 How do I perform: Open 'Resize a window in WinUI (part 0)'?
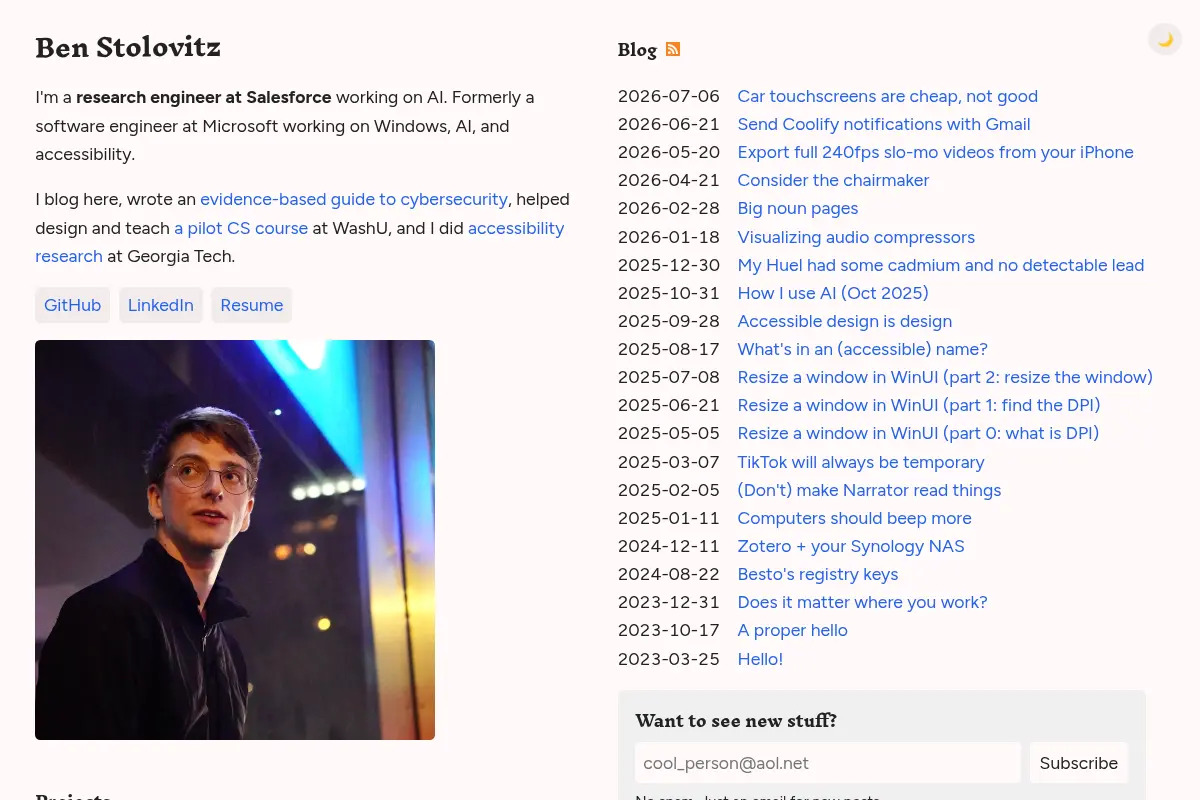(x=918, y=433)
